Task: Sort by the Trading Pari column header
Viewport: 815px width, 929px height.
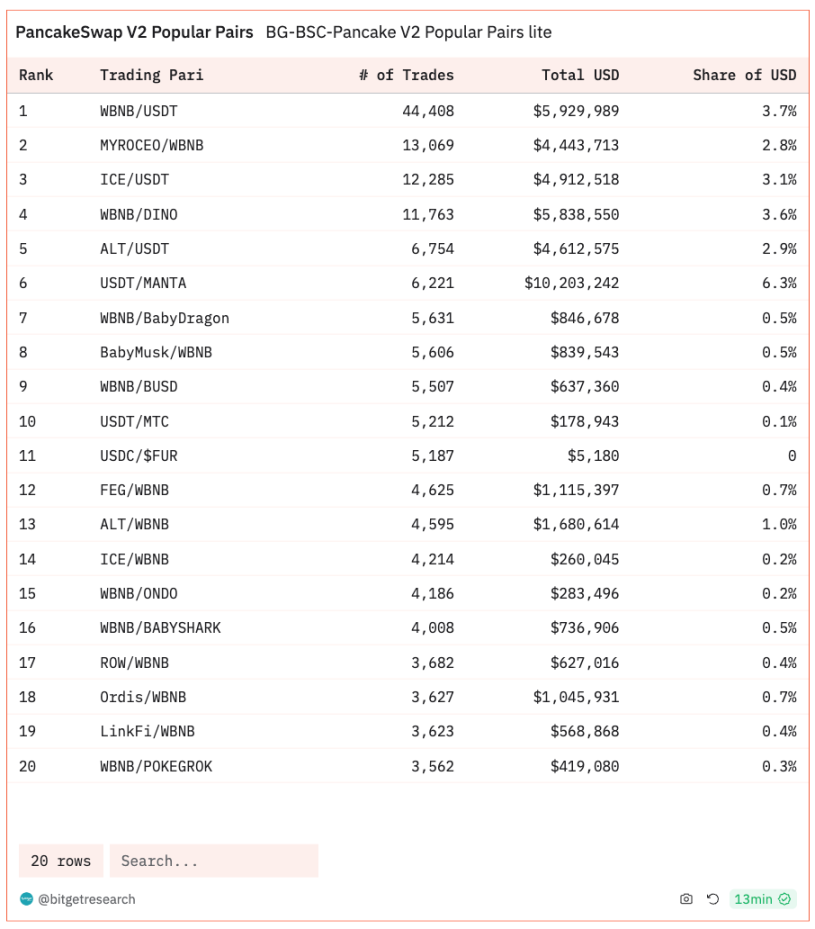Action: tap(145, 75)
